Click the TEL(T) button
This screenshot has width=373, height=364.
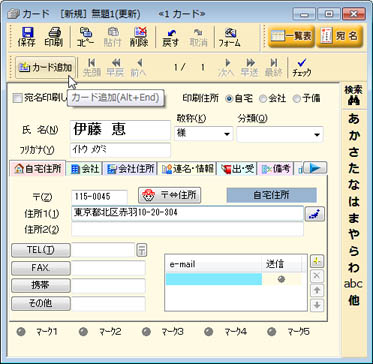[x=41, y=251]
